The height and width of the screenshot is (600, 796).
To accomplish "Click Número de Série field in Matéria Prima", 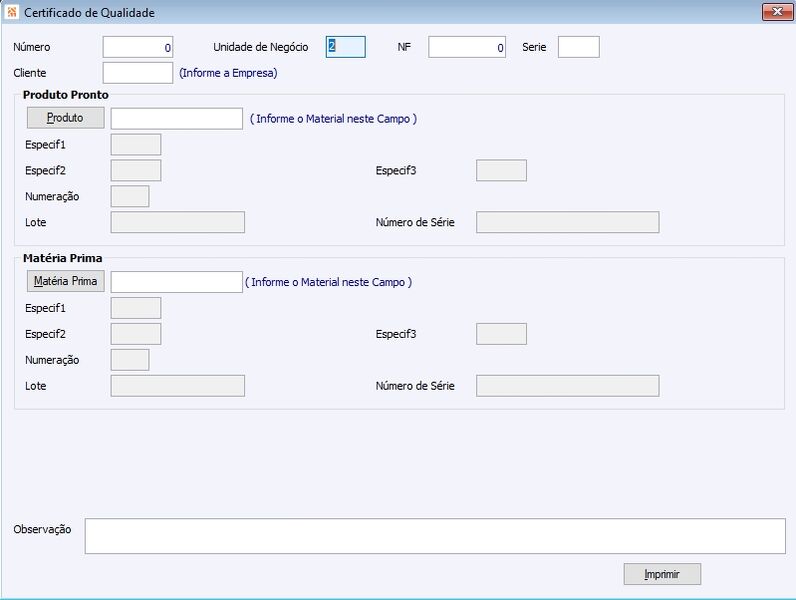I will tap(568, 386).
